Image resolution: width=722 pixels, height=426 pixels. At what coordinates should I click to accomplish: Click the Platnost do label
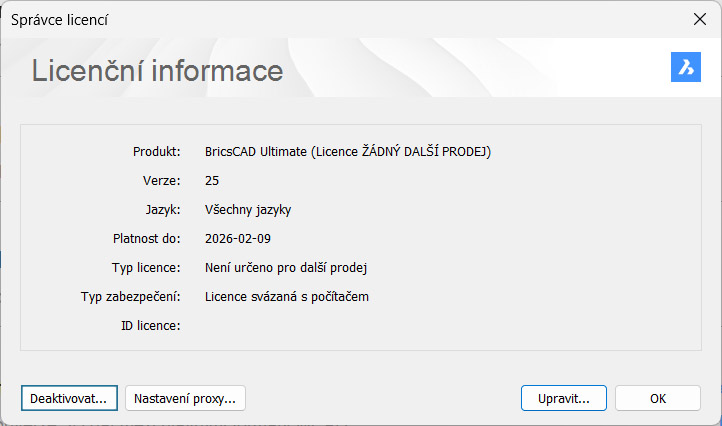click(x=146, y=239)
